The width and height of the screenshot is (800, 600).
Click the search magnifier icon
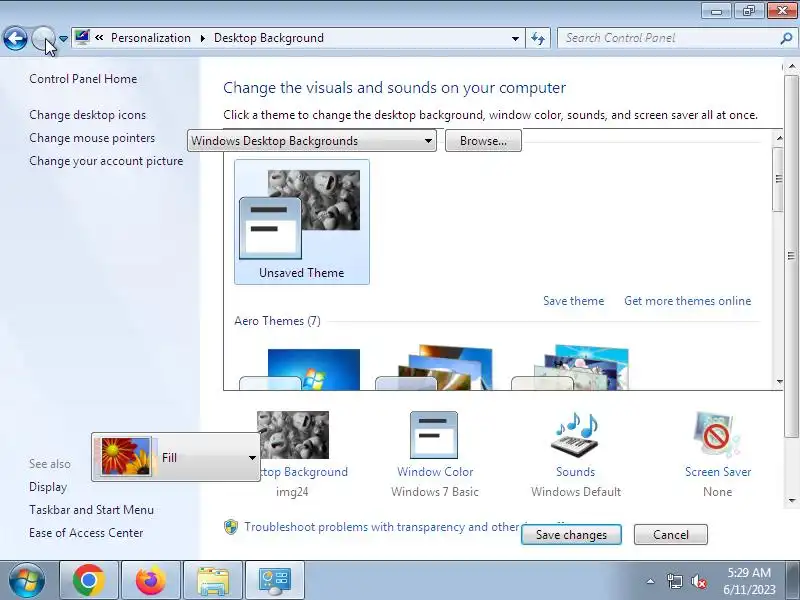pos(786,38)
